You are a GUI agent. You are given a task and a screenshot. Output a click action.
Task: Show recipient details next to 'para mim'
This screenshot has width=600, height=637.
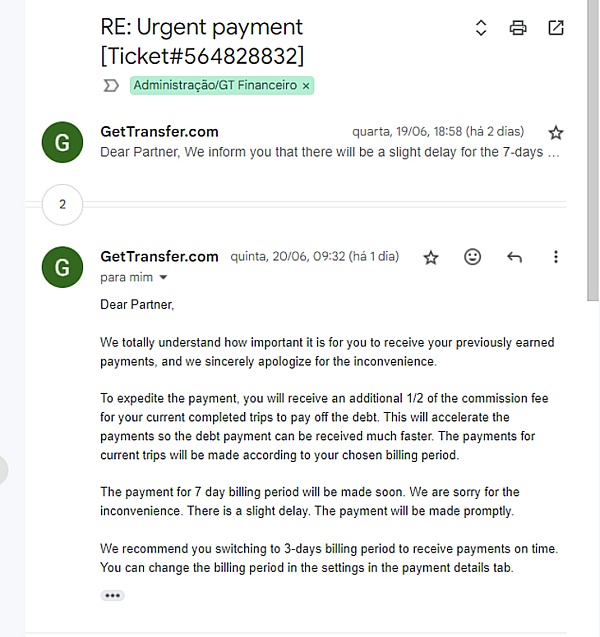[163, 278]
